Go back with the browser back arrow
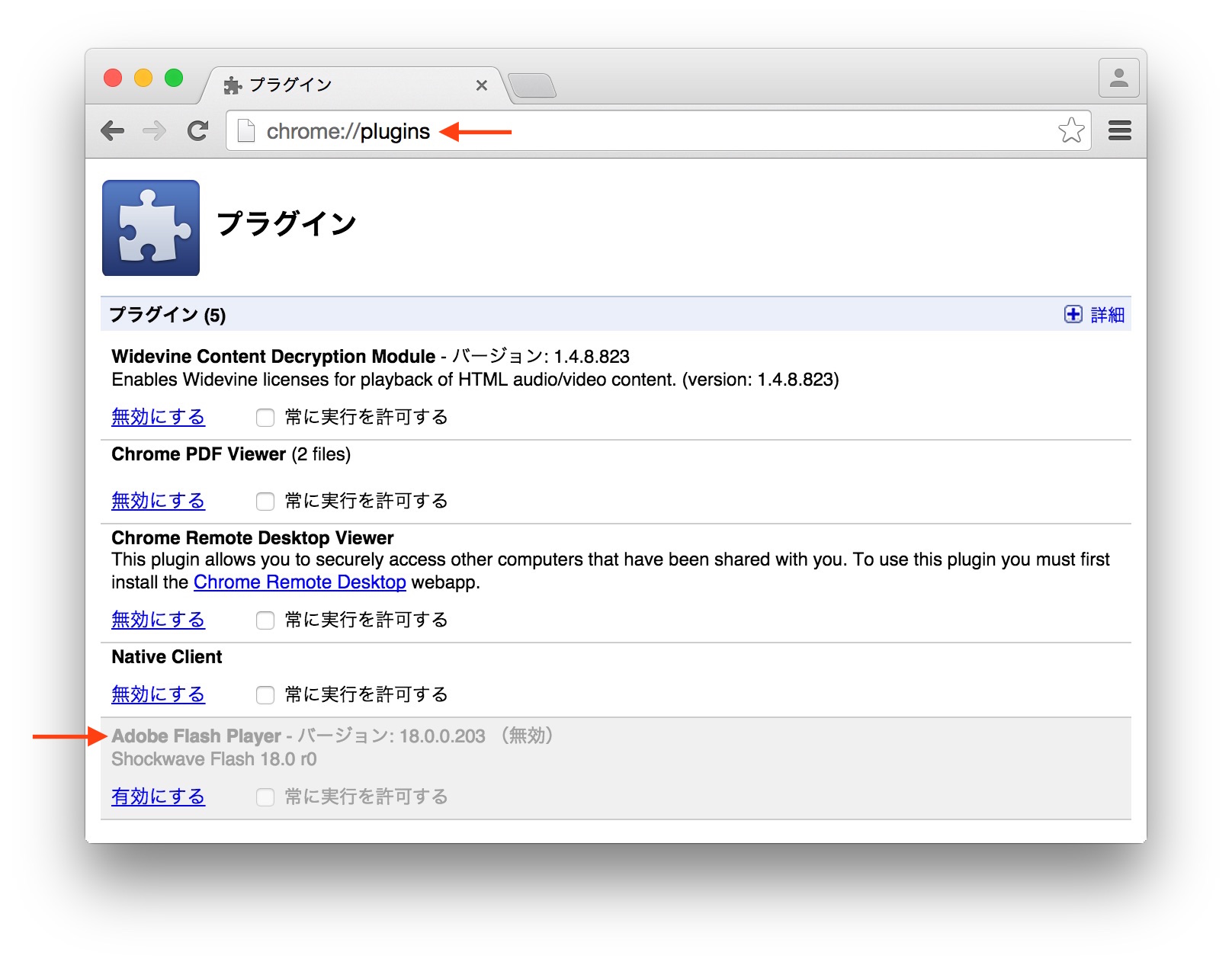 click(112, 131)
